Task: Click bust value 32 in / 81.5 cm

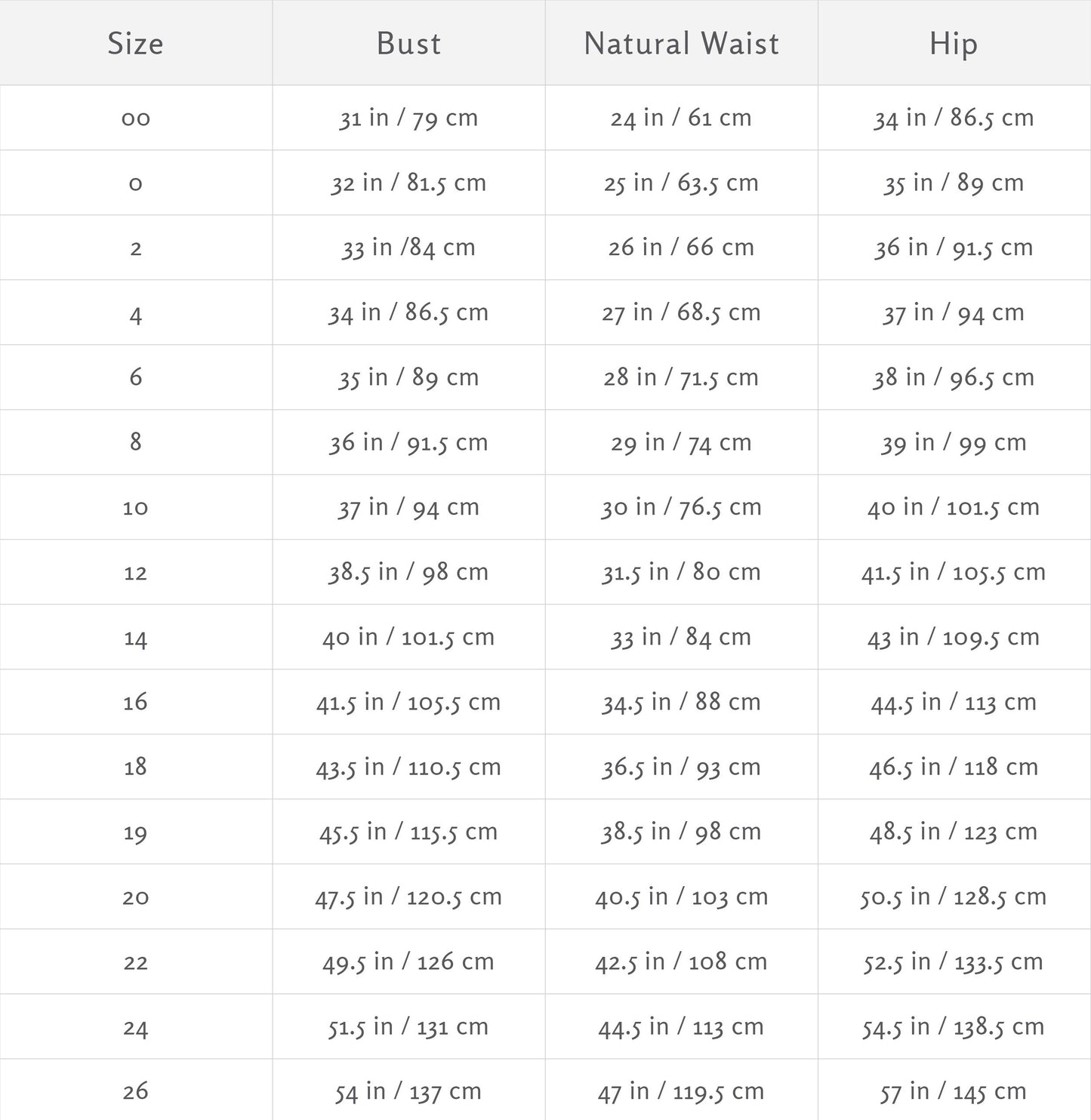Action: pyautogui.click(x=408, y=183)
